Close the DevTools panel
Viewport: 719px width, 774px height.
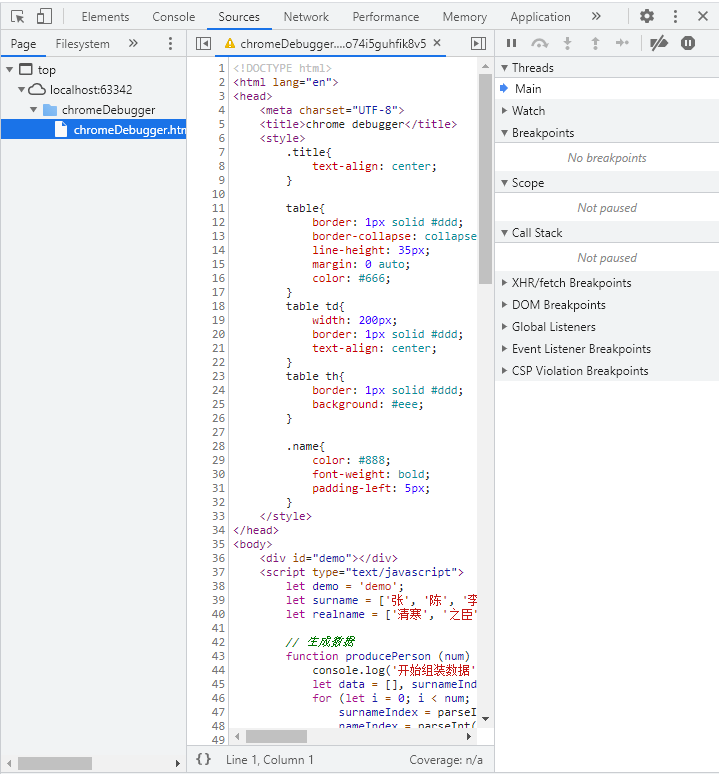tap(703, 16)
